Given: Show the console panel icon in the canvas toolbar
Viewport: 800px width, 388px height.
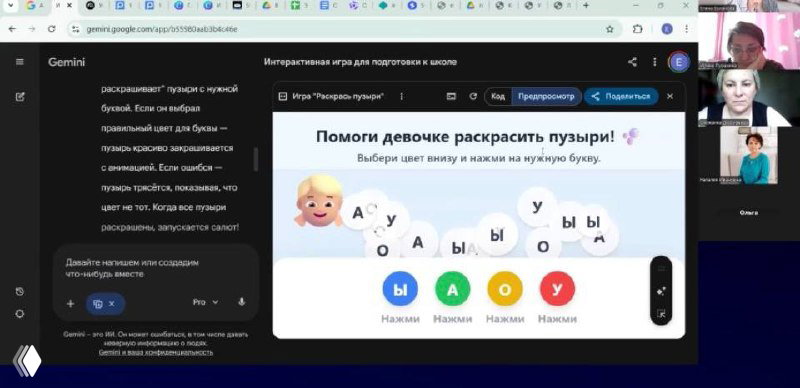Looking at the screenshot, I should pyautogui.click(x=451, y=96).
